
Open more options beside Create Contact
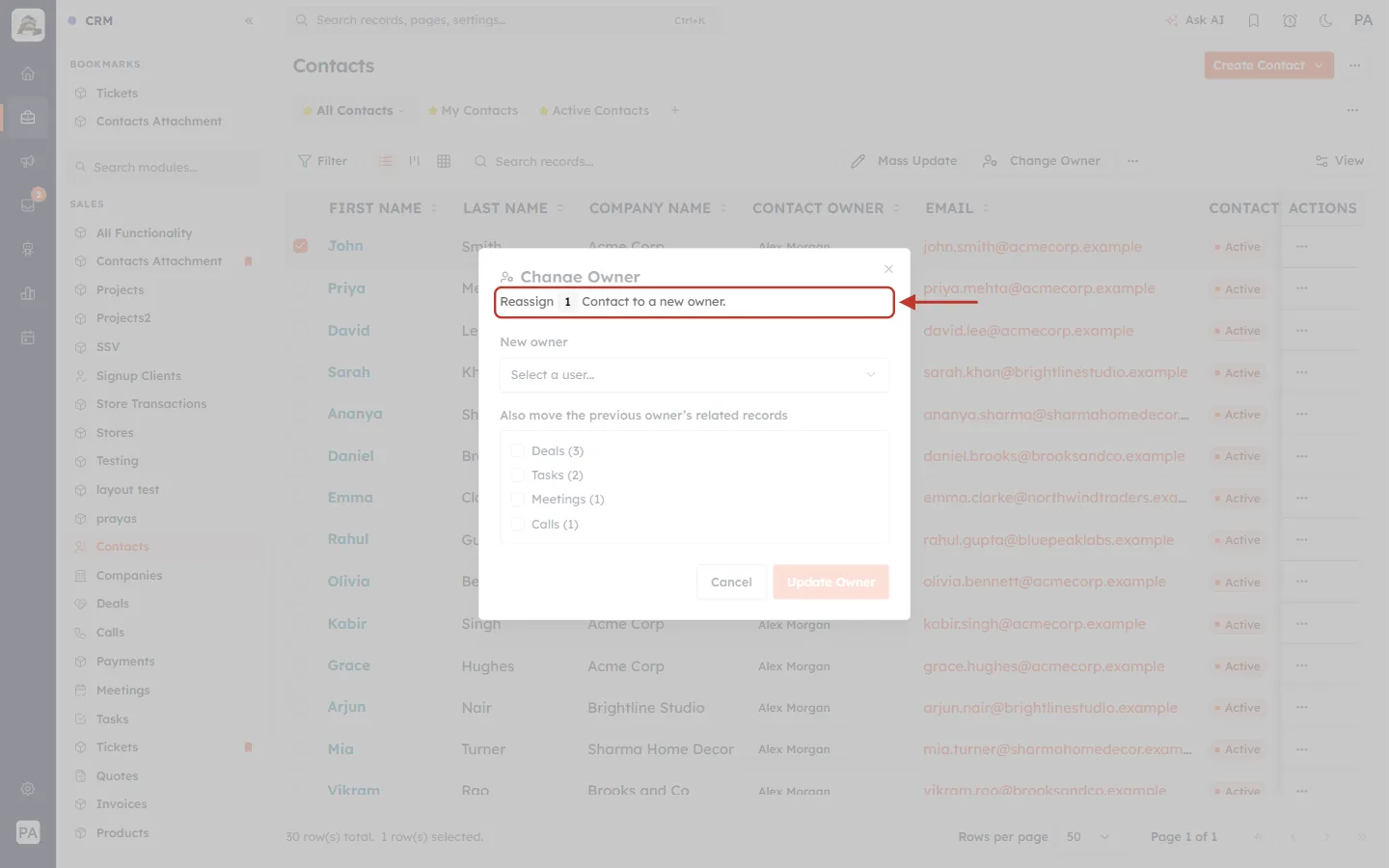coord(1355,66)
